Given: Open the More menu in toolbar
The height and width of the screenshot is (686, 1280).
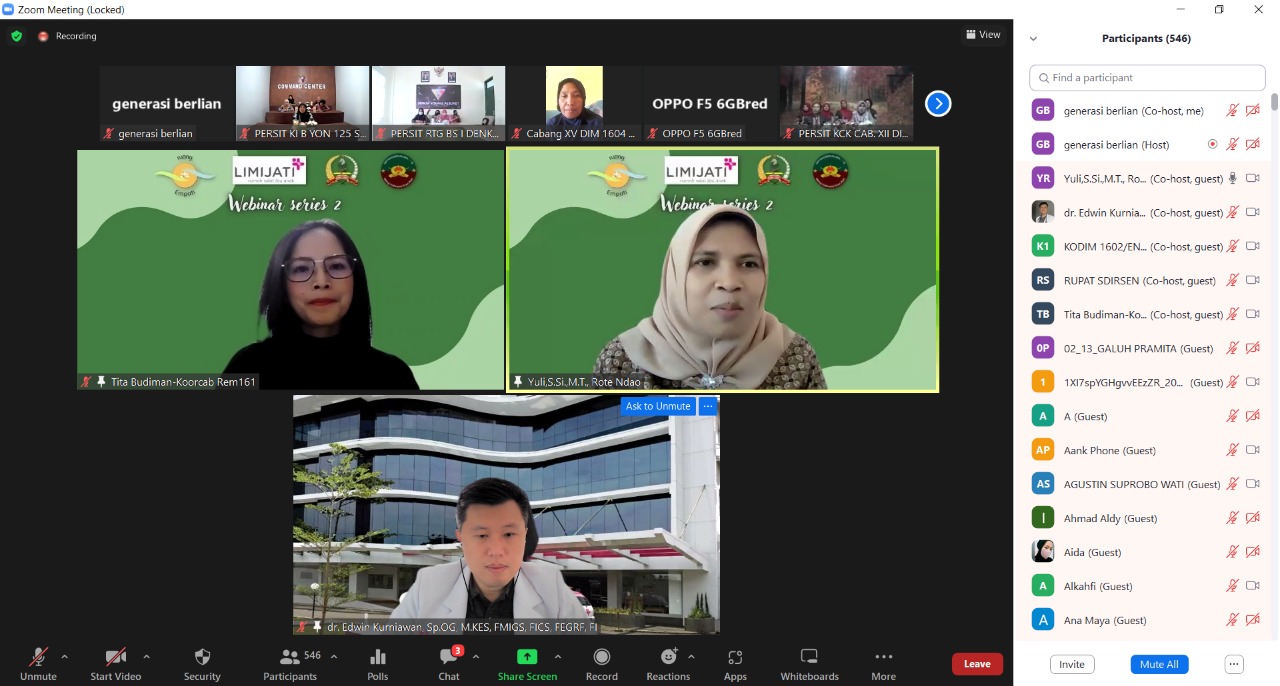Looking at the screenshot, I should [x=883, y=658].
